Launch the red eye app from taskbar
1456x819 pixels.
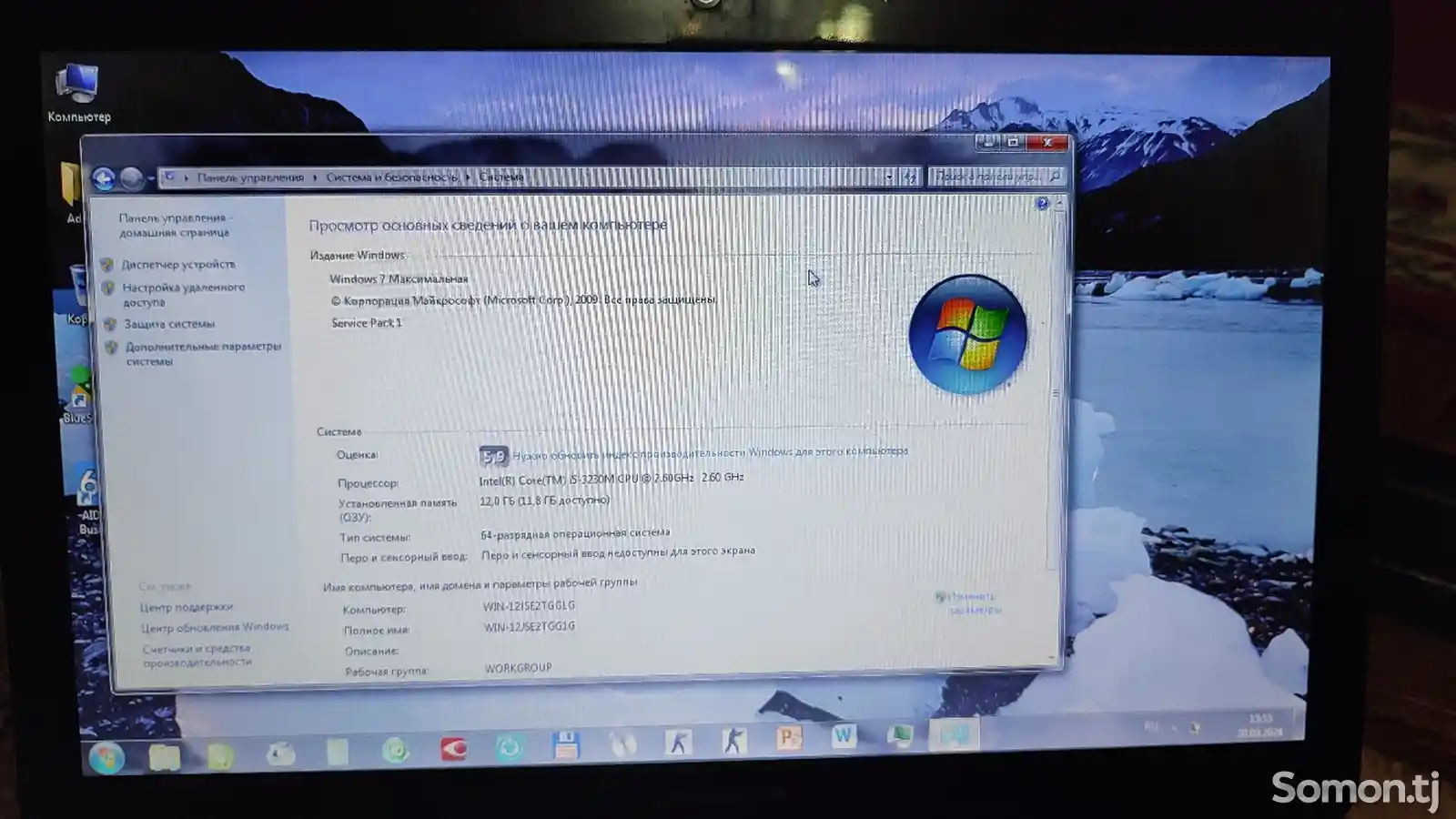[x=452, y=749]
